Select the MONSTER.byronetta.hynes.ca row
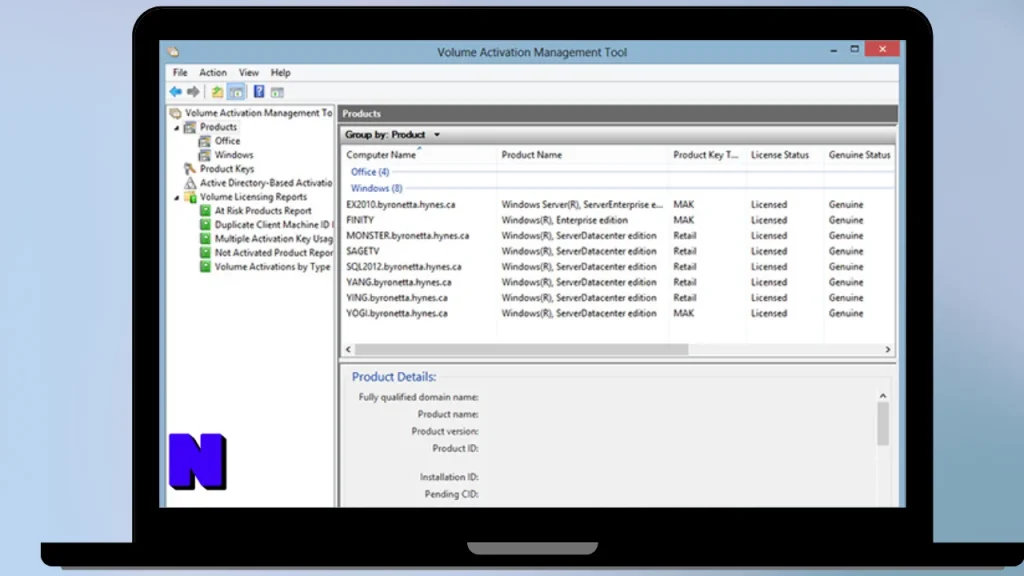 617,236
